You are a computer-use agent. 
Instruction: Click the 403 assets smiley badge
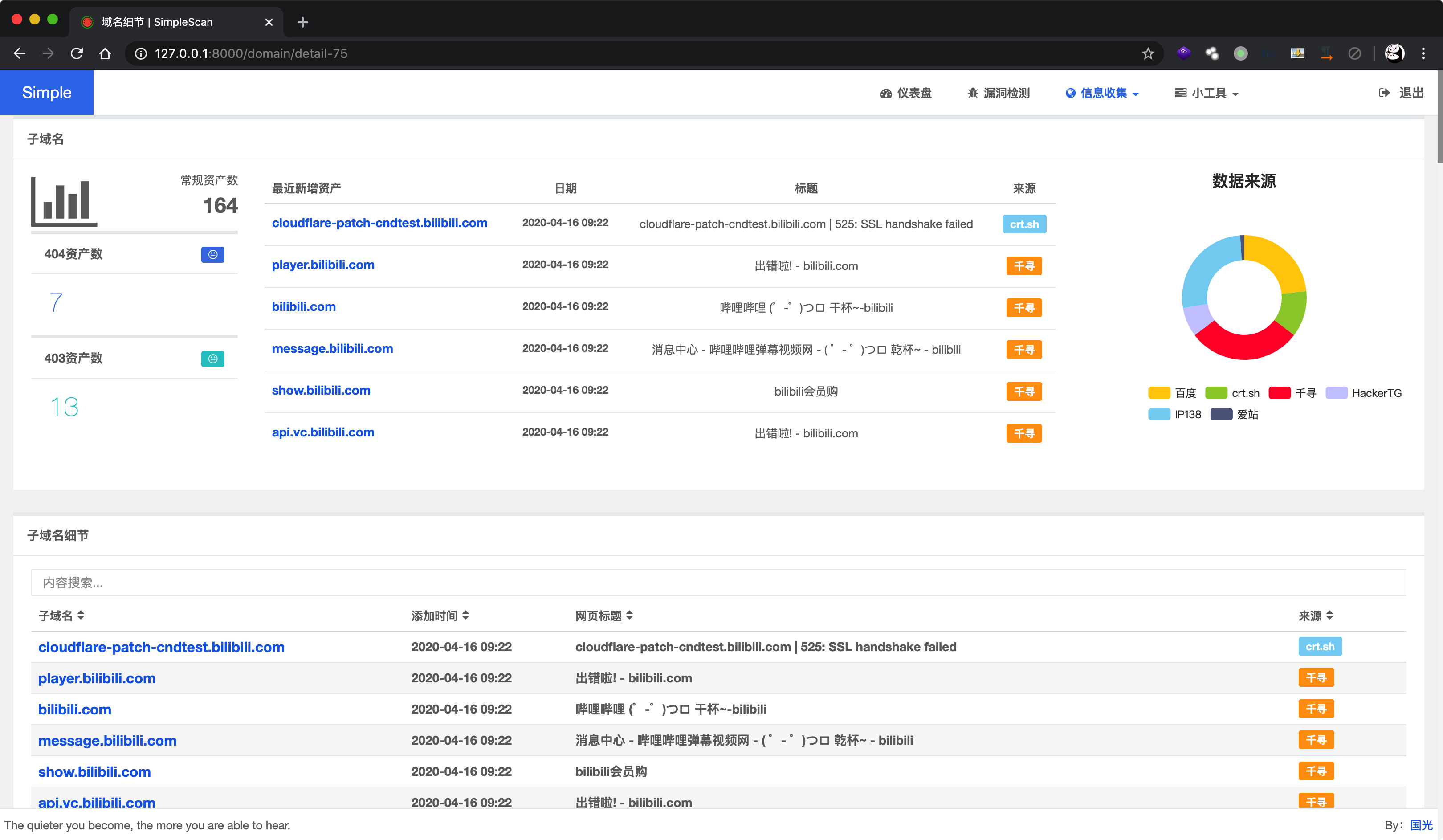point(212,359)
